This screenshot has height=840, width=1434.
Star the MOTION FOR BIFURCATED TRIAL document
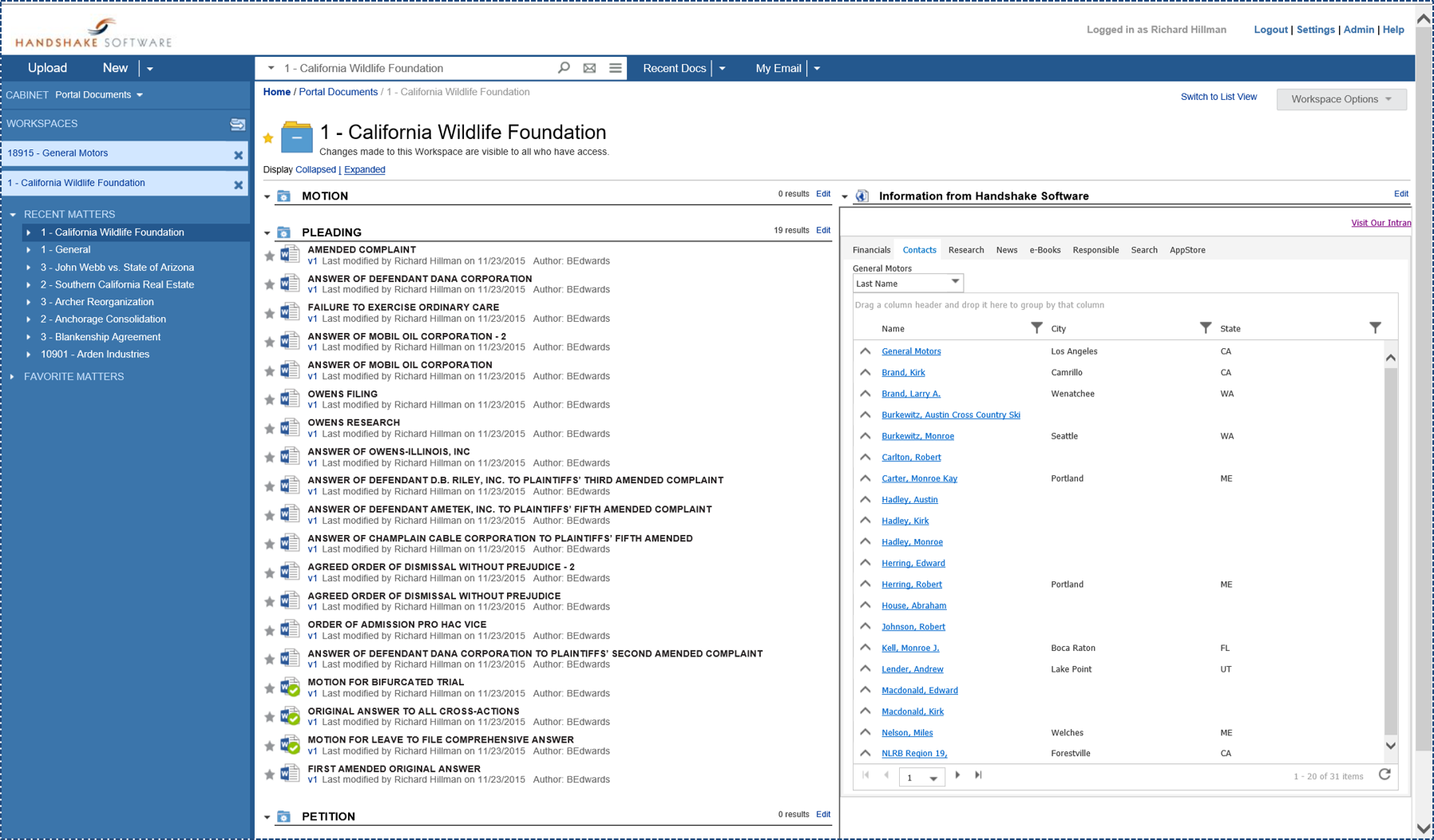click(269, 687)
